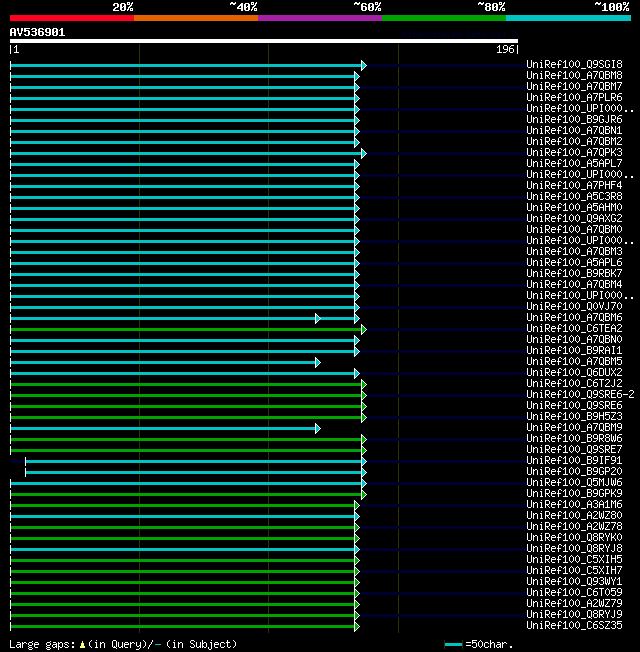Select the UniRef100_B9H5Z3 label
This screenshot has width=640, height=652.
574,417
